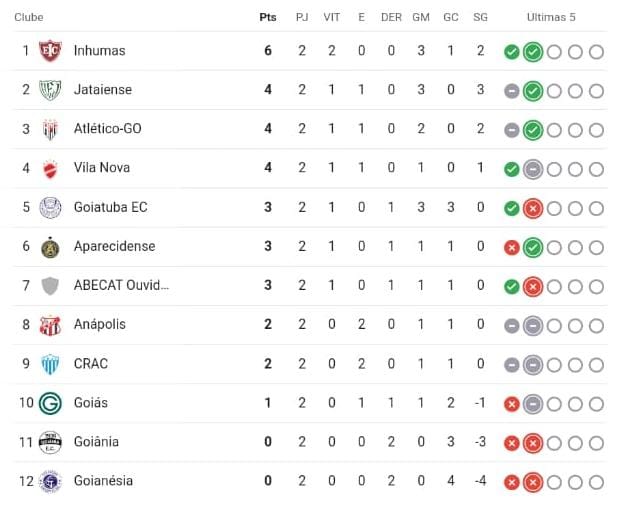The image size is (621, 510).
Task: Click the Jataiense club crest icon
Action: point(50,90)
